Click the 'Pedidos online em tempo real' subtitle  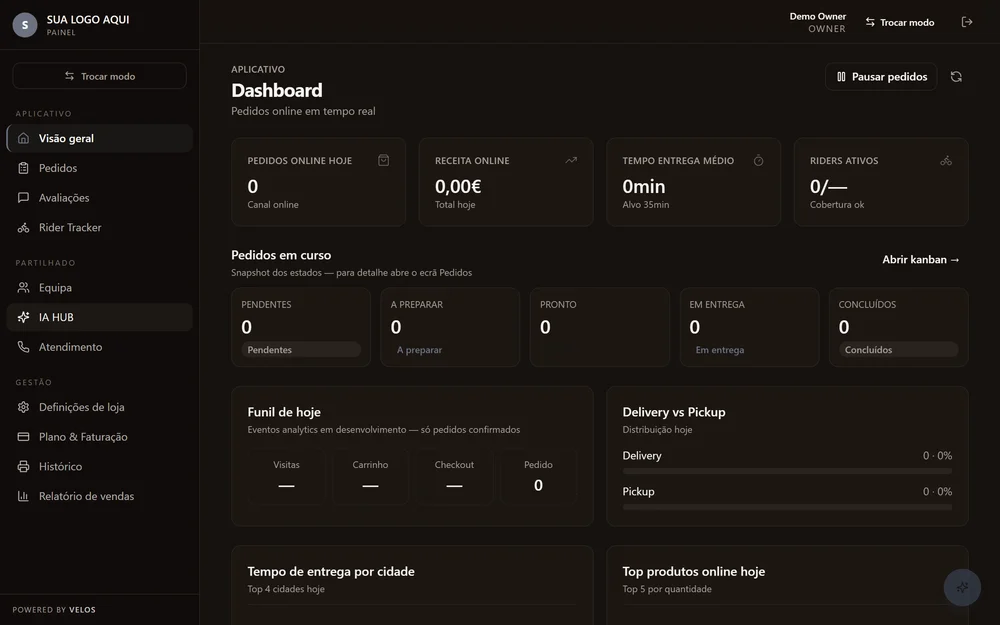click(x=303, y=111)
